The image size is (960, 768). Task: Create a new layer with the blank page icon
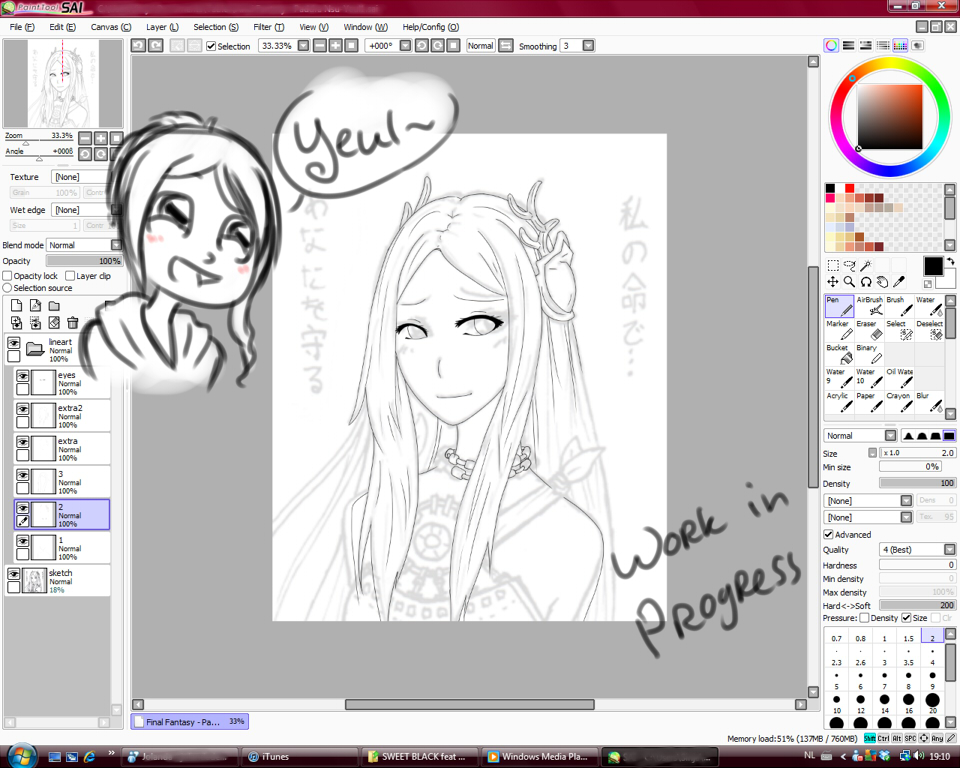click(x=17, y=306)
